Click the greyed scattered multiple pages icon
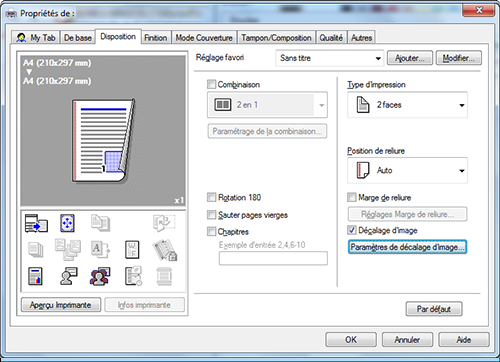This screenshot has height=362, width=500. point(68,249)
